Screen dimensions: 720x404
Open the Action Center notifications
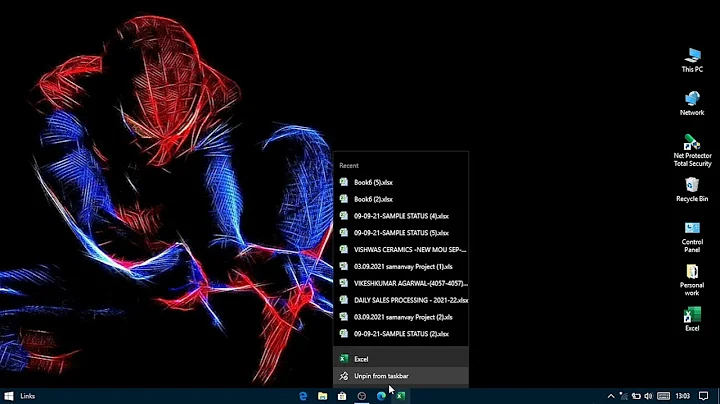coord(703,396)
